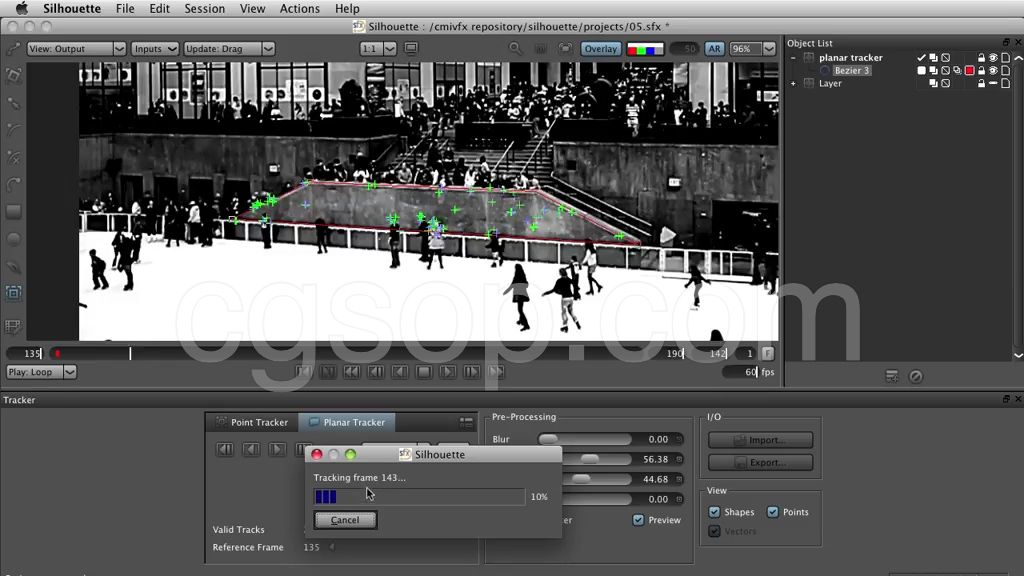Viewport: 1024px width, 576px height.
Task: Open the View: Output dropdown
Action: pyautogui.click(x=76, y=49)
